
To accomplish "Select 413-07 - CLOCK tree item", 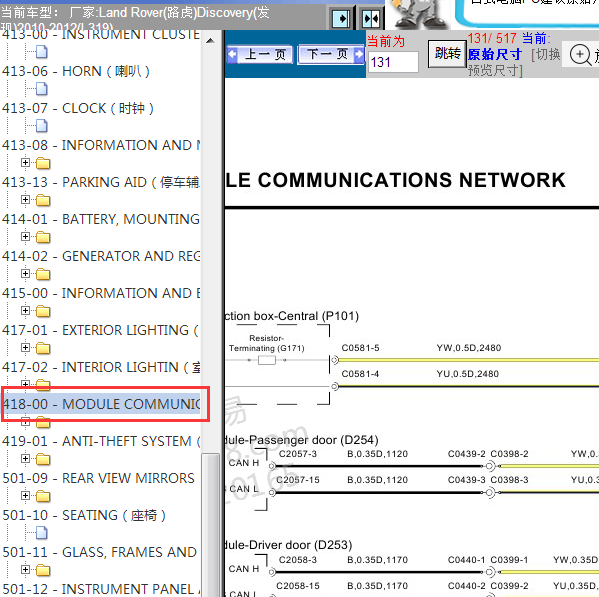I will 78,108.
